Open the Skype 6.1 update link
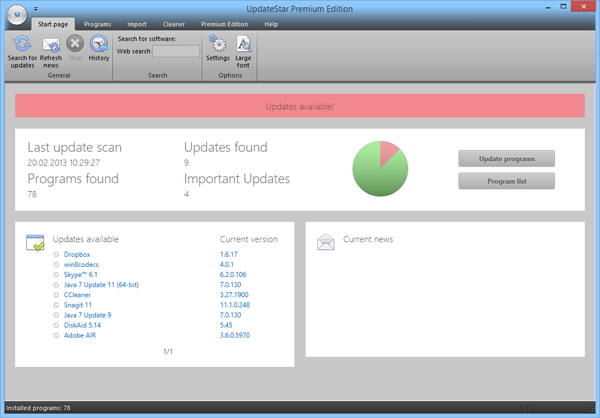This screenshot has width=600, height=418. click(x=81, y=274)
